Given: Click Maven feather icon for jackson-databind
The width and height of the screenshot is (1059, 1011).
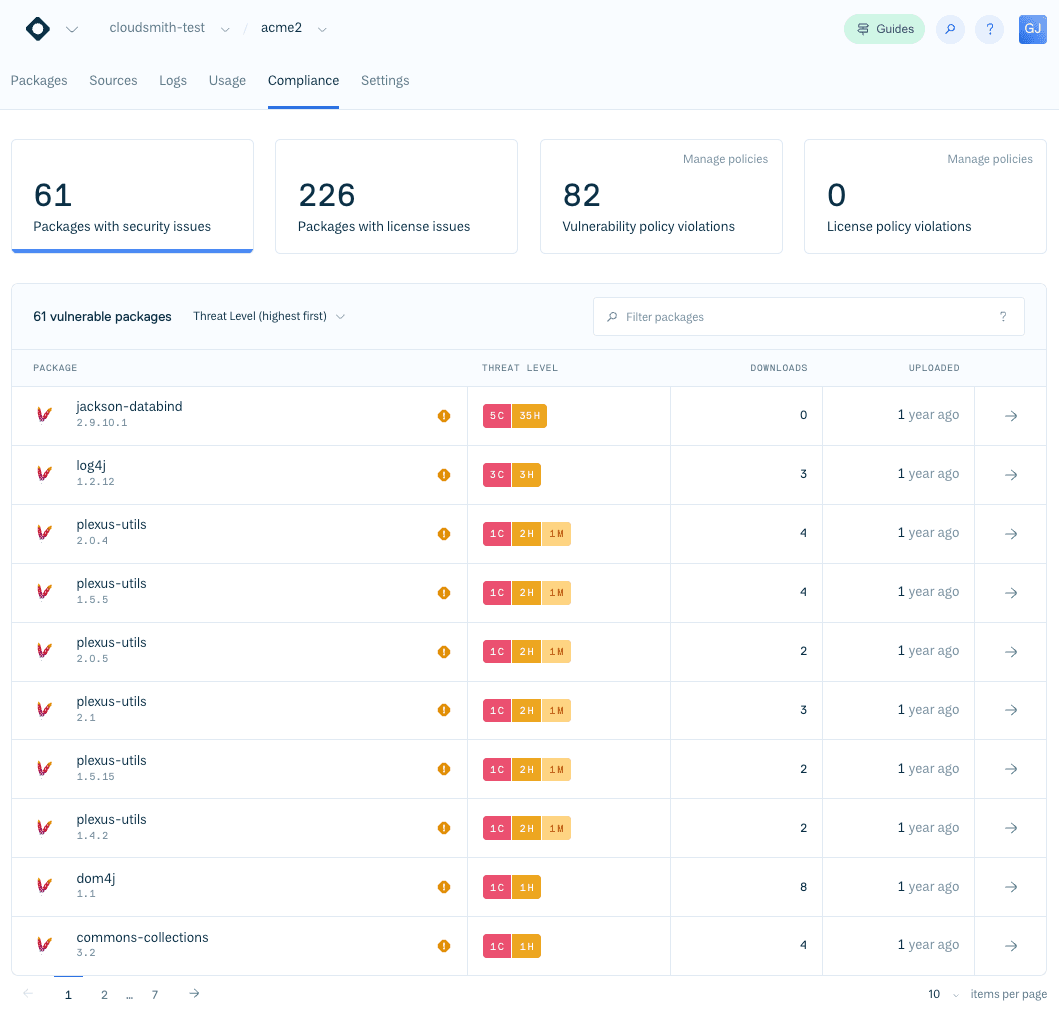Looking at the screenshot, I should [45, 415].
